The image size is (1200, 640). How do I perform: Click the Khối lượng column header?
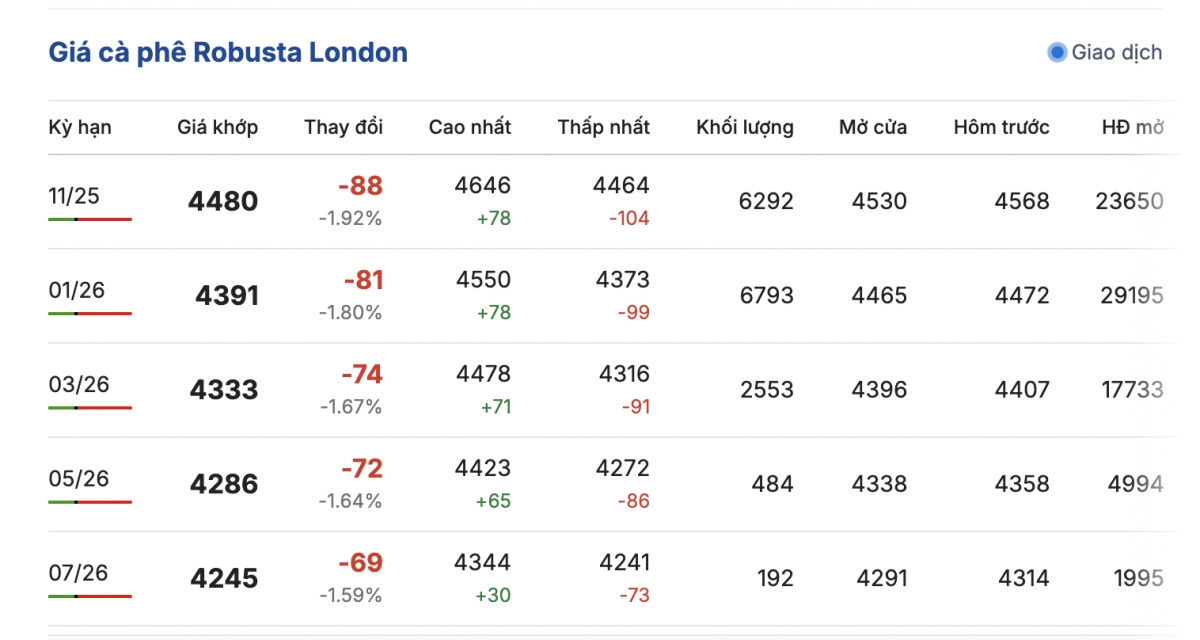click(x=744, y=127)
